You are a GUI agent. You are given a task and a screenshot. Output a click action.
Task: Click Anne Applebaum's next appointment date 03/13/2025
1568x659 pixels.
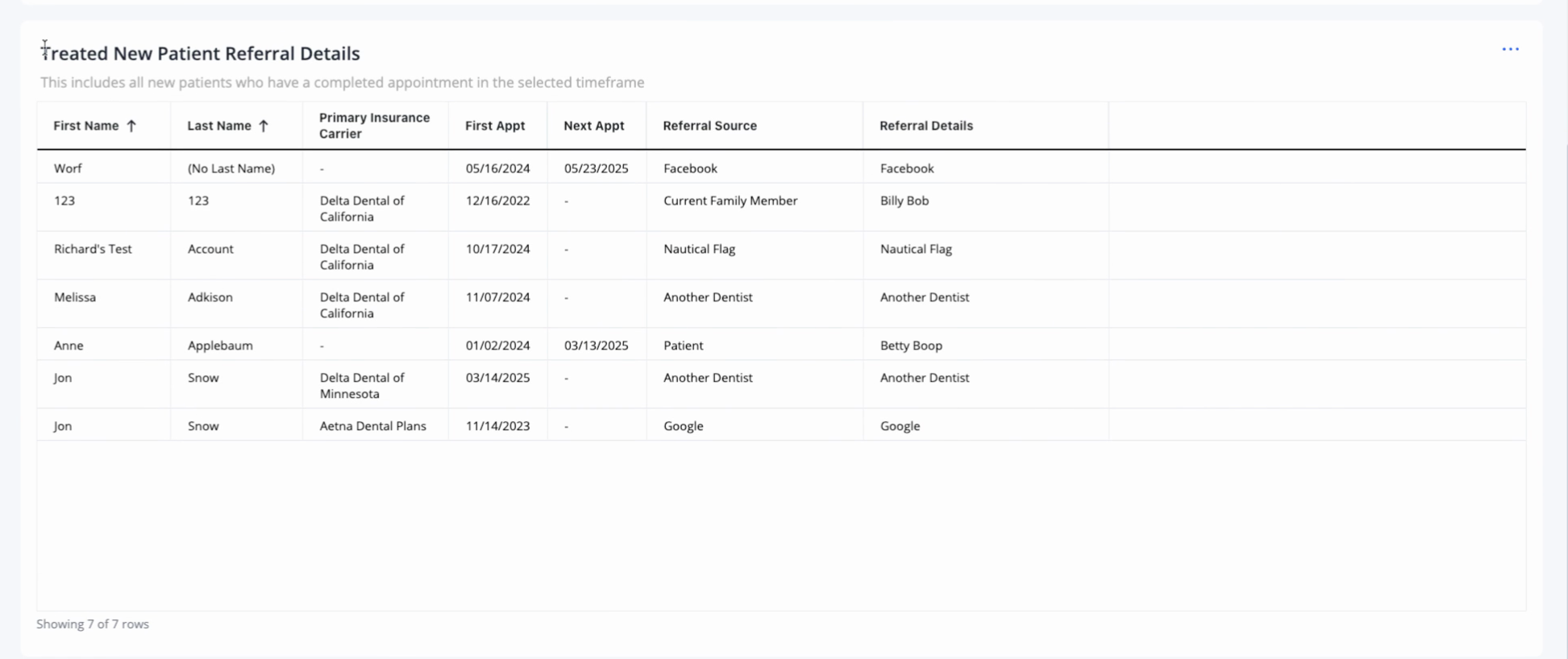pos(596,346)
